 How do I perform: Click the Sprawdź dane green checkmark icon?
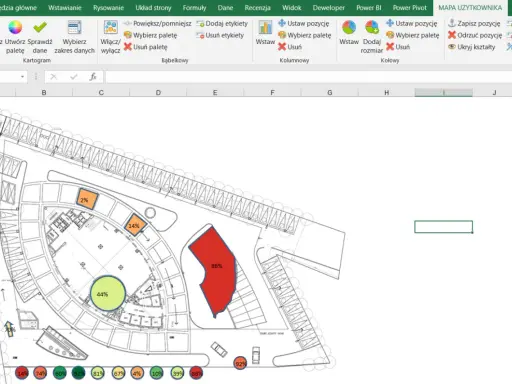(40, 27)
